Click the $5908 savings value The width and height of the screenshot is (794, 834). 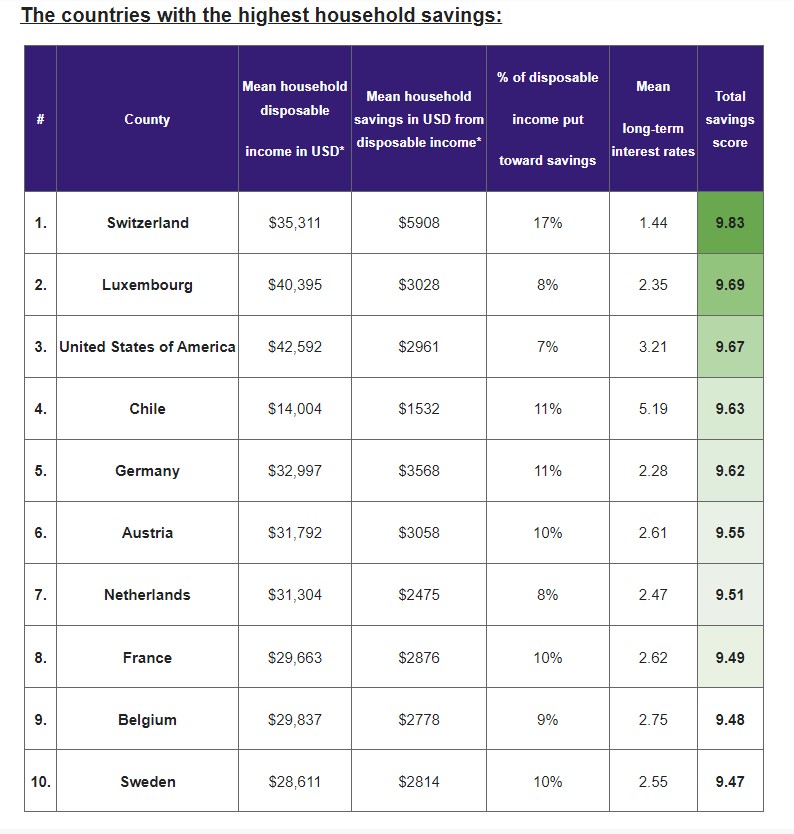(x=418, y=223)
